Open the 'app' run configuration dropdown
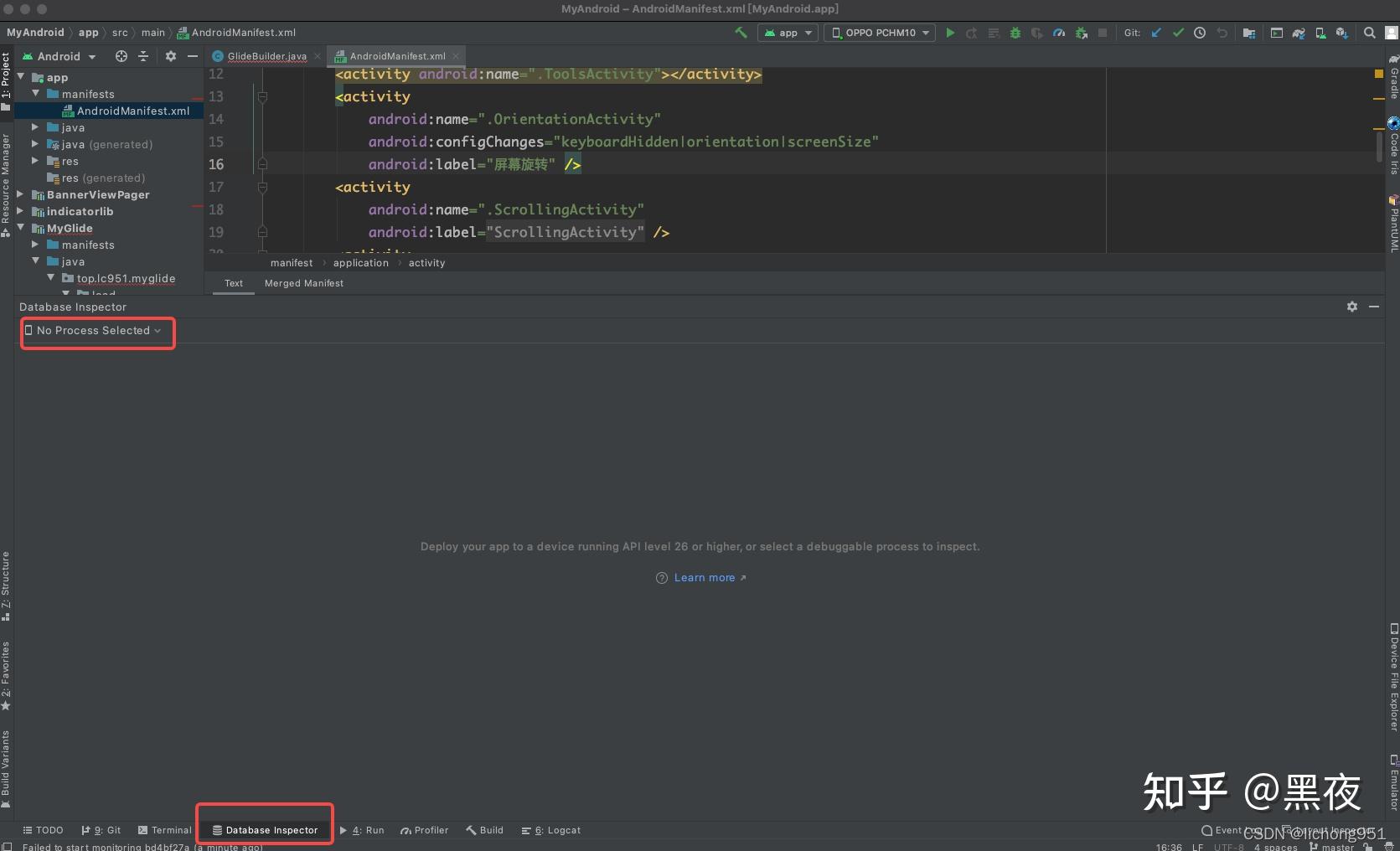 click(787, 33)
